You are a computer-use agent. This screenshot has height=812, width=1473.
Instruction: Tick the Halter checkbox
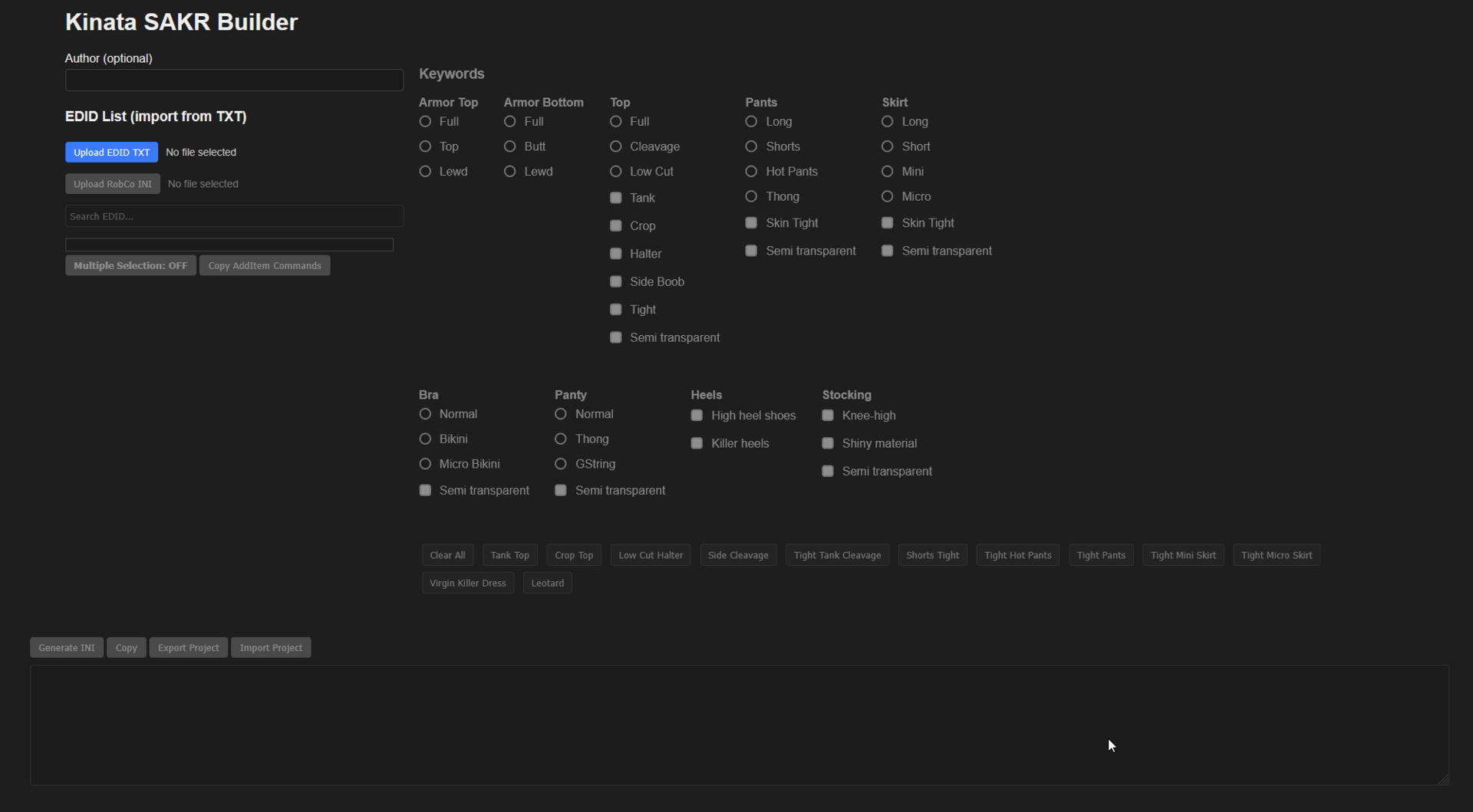[615, 254]
